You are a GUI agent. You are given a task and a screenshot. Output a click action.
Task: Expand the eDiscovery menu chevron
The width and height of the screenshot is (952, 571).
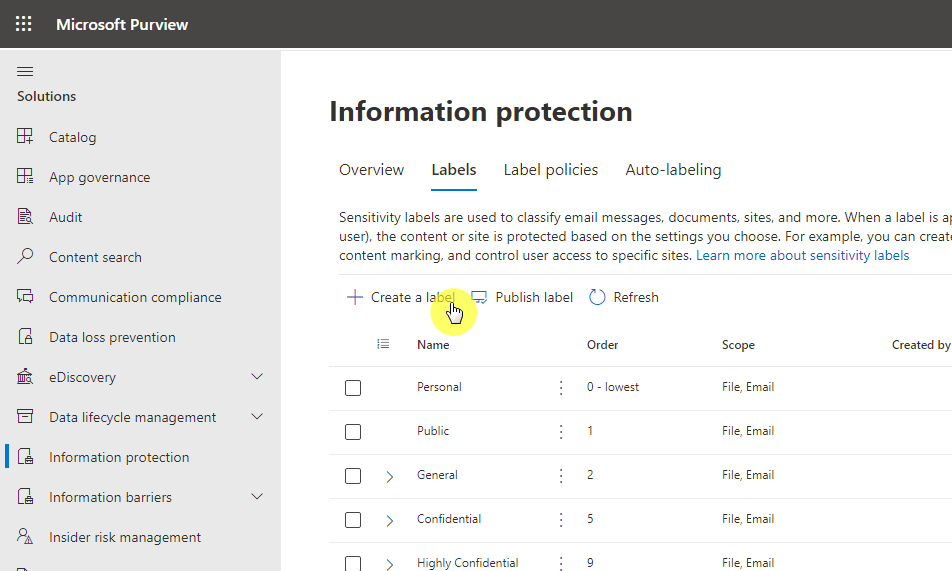tap(257, 377)
